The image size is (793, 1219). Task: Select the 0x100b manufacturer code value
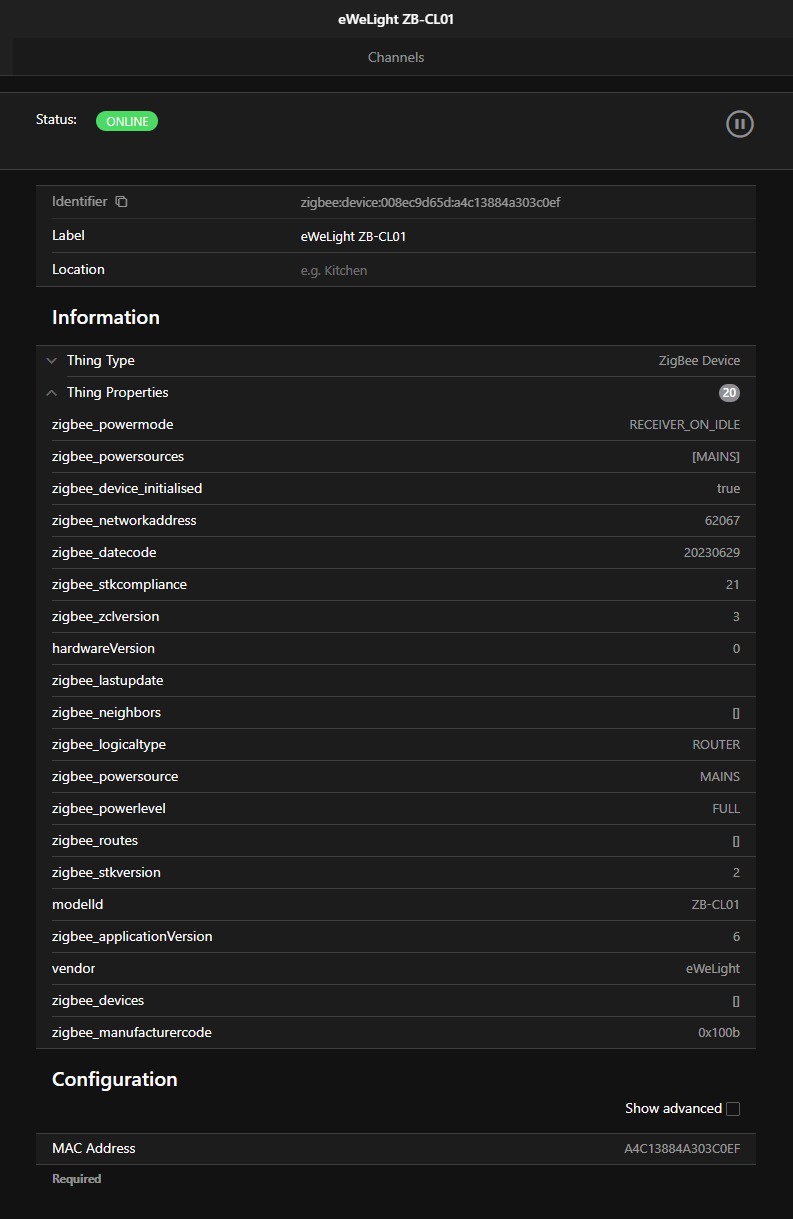719,1033
